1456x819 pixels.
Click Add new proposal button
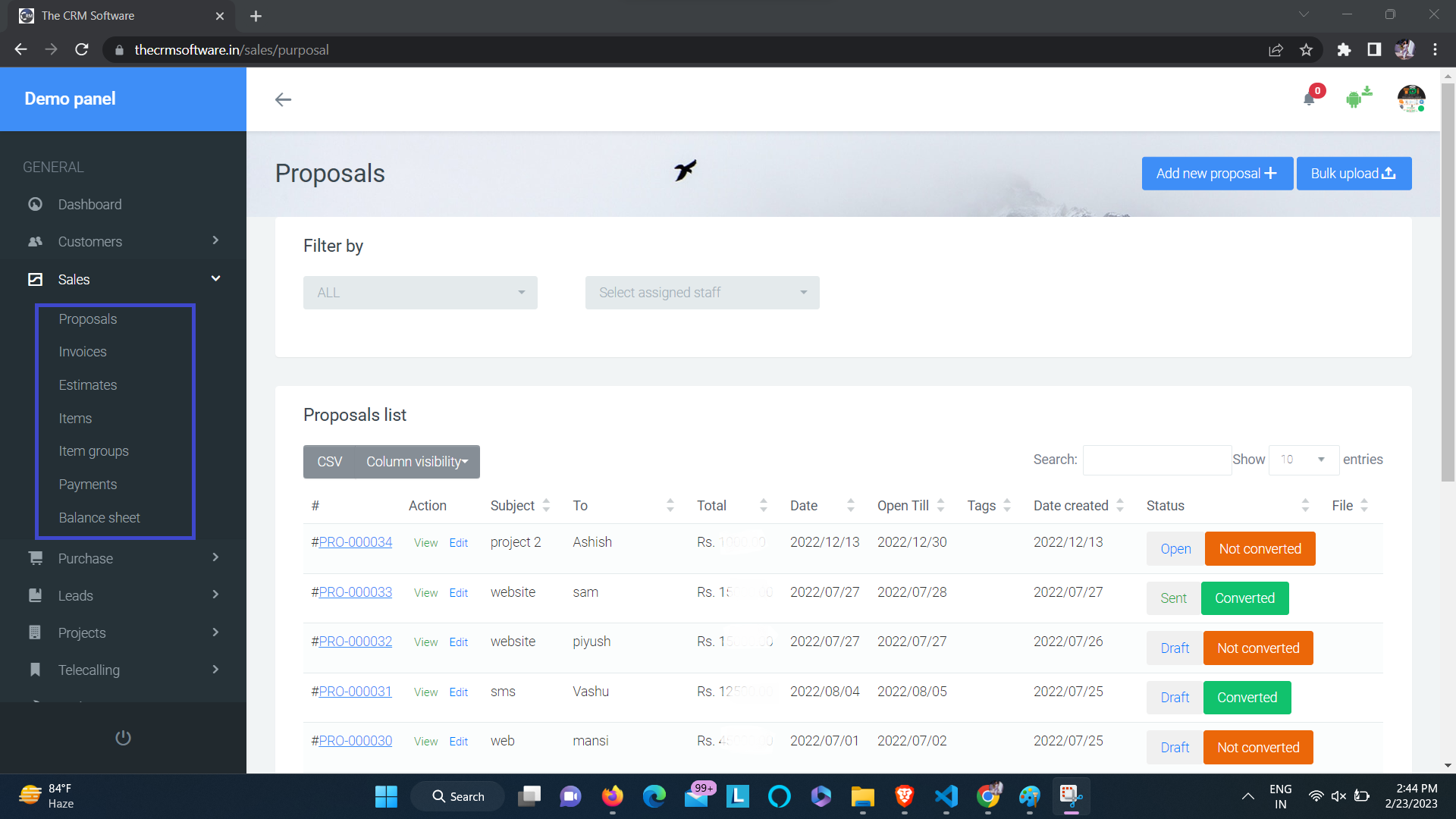1216,174
